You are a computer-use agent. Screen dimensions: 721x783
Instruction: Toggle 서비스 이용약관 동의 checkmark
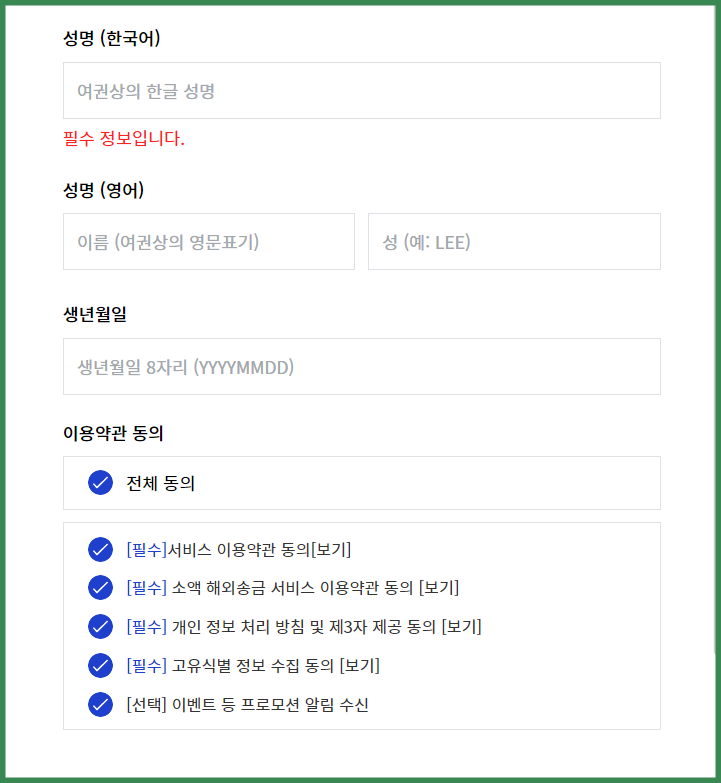tap(100, 549)
